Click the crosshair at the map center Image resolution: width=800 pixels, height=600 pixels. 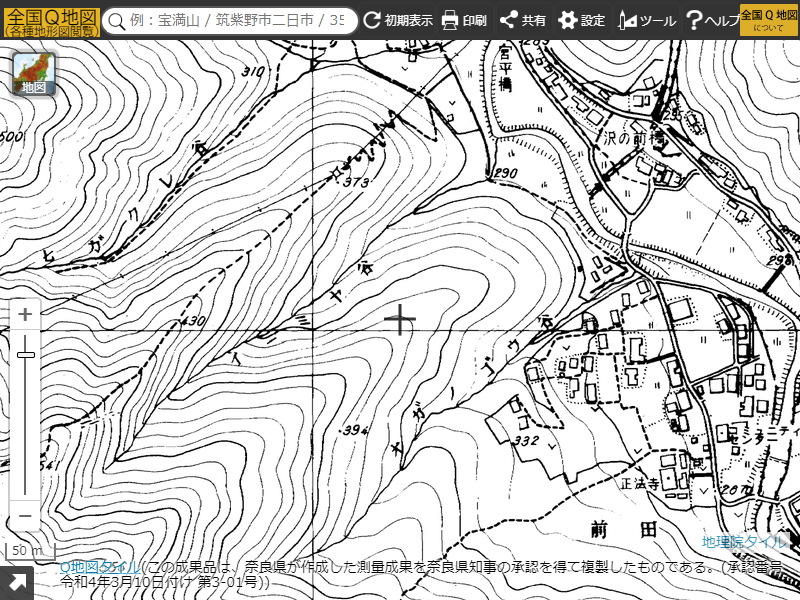click(x=400, y=320)
